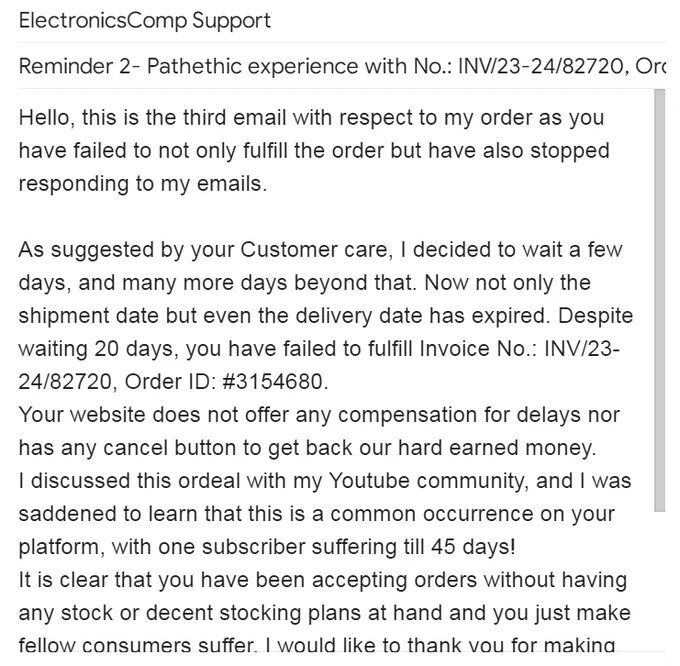This screenshot has width=680, height=666.
Task: Click the word "compensation" in the body
Action: [407, 415]
